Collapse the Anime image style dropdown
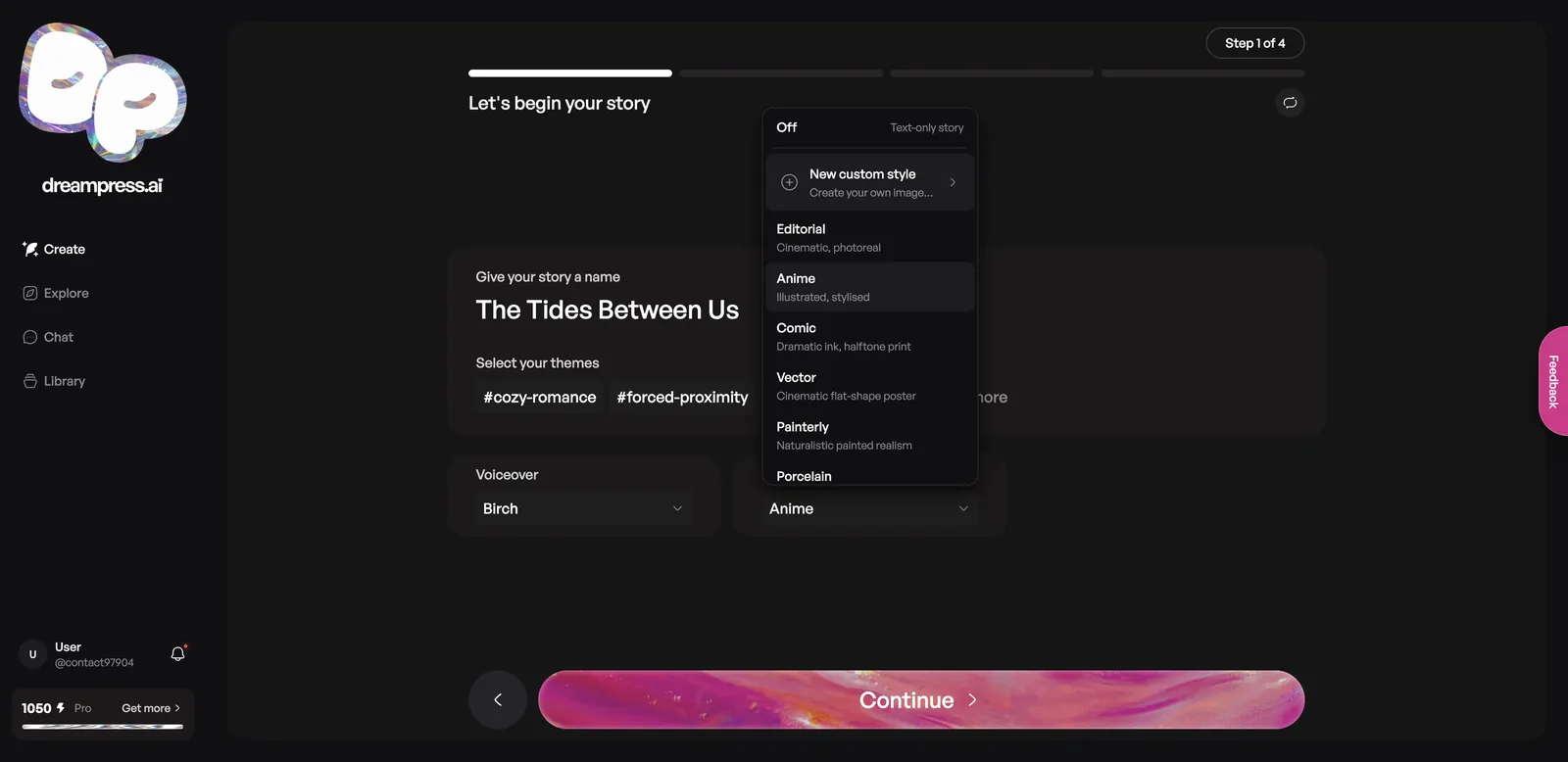1568x762 pixels. point(870,509)
